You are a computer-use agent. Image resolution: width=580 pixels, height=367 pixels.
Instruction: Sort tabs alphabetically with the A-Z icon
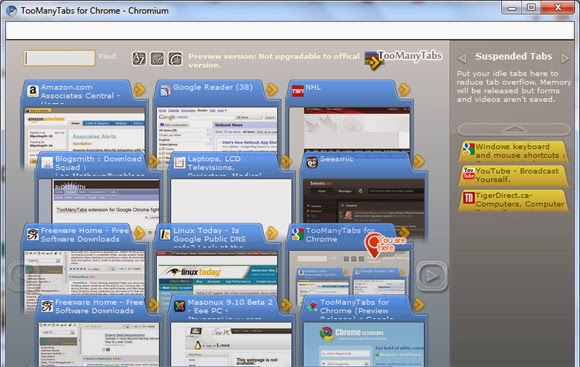coord(139,58)
